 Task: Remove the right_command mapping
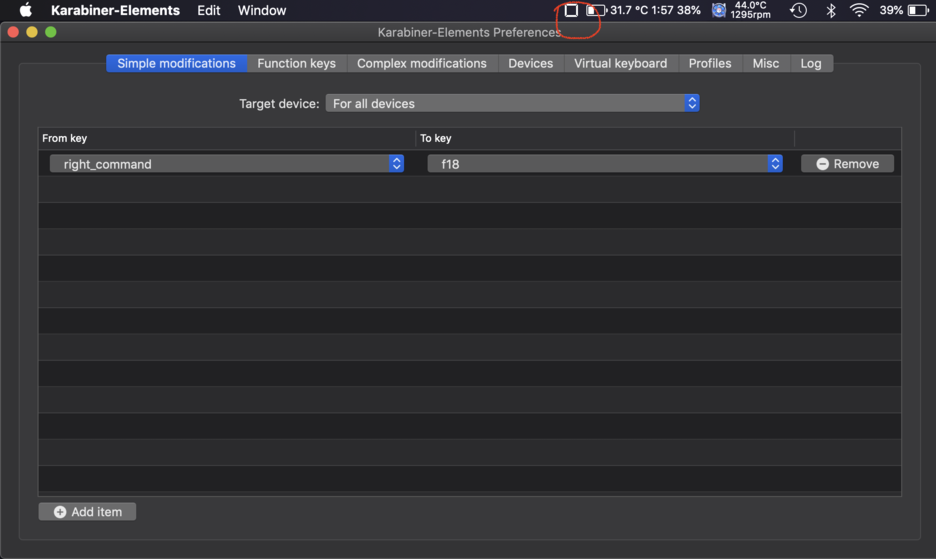click(848, 164)
